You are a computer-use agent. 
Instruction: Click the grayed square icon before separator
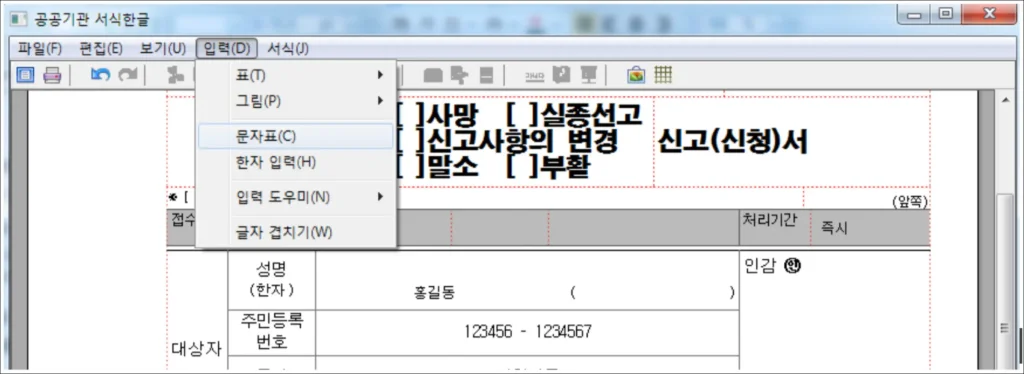[x=486, y=76]
